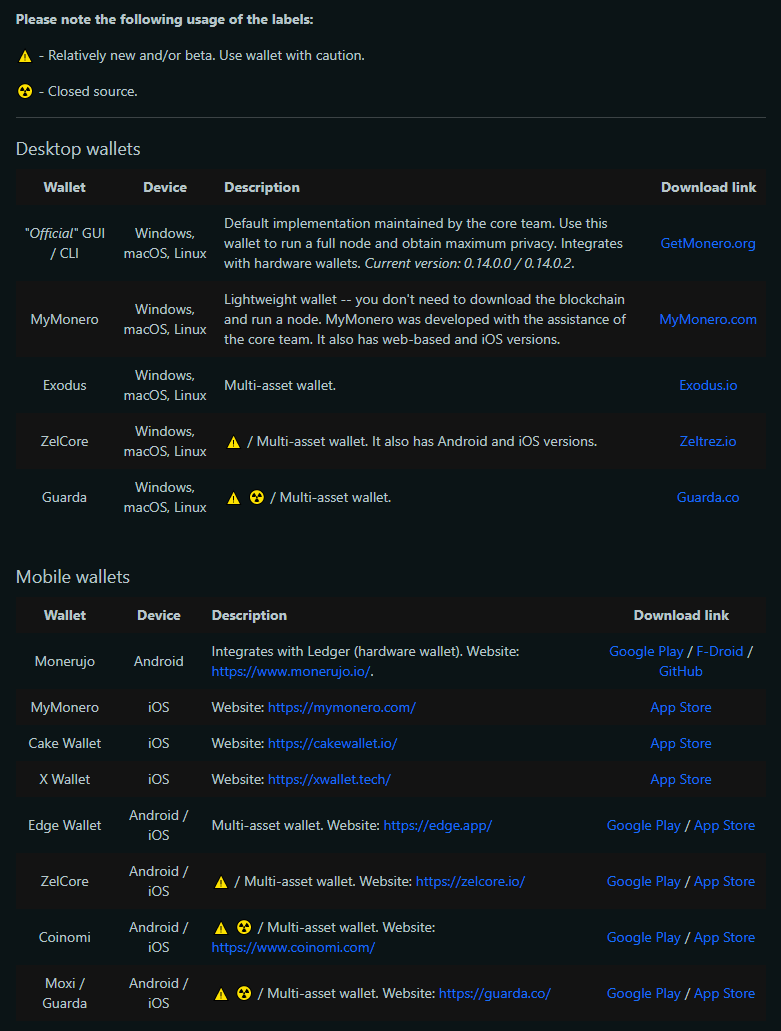The height and width of the screenshot is (1031, 781).
Task: Click the warning icon in the Moxi / Guarda row
Action: [x=221, y=994]
